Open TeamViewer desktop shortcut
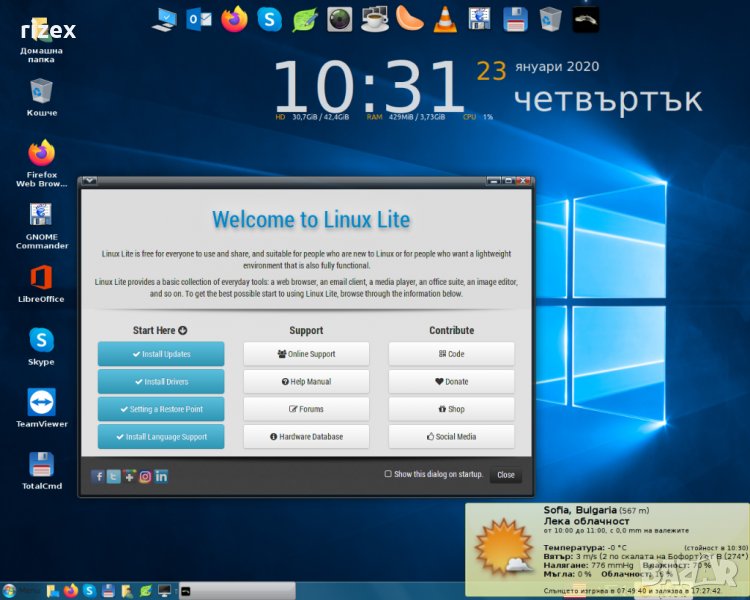750x600 pixels. [41, 402]
